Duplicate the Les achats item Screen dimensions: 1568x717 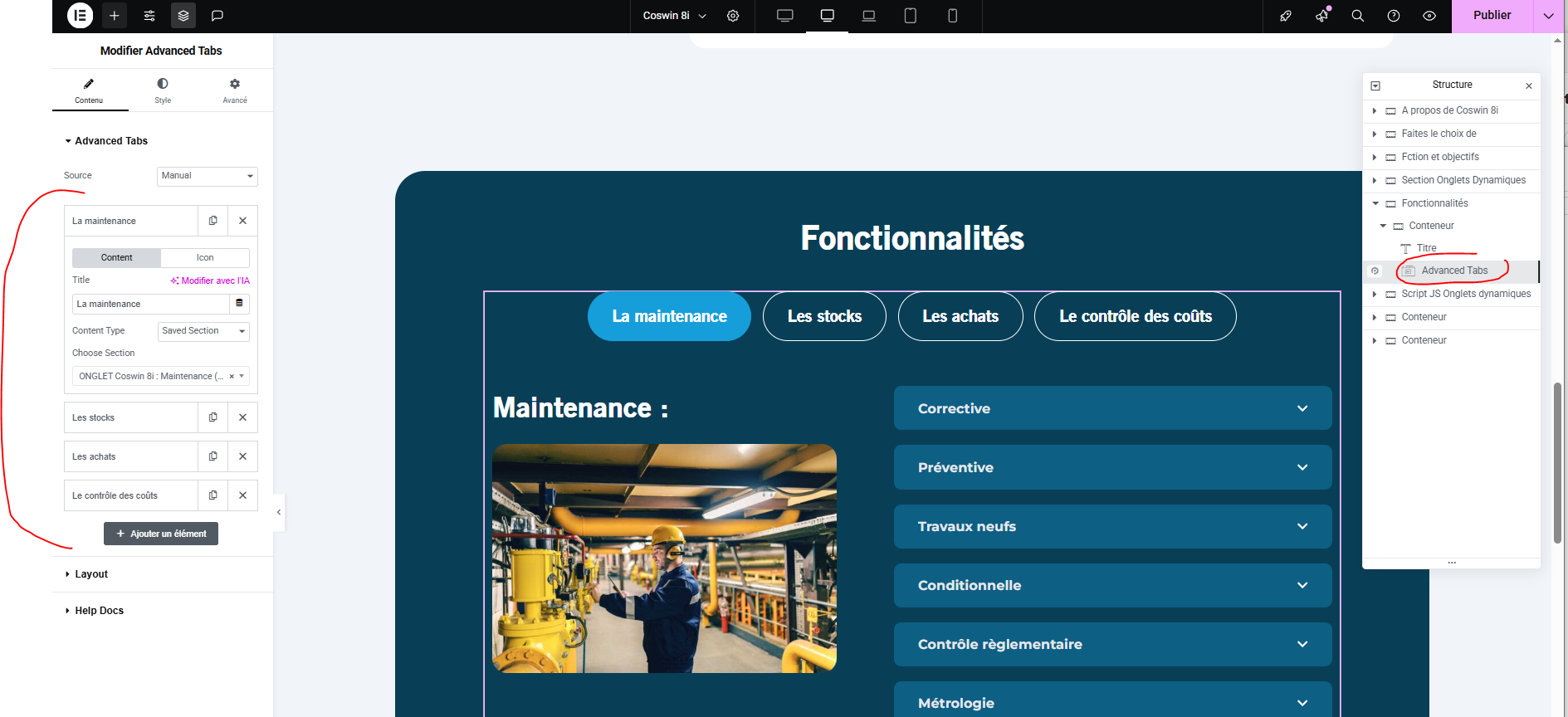(213, 456)
